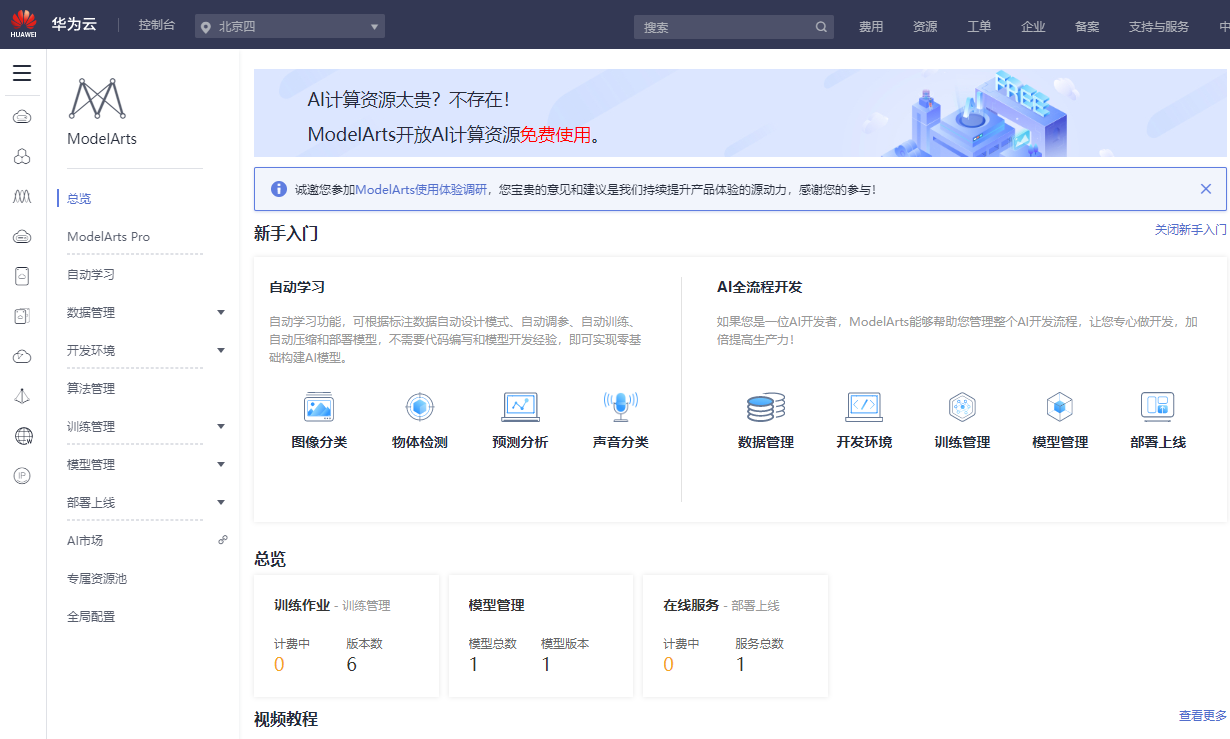
Task: Focus the 搜索 search input field
Action: 726,27
